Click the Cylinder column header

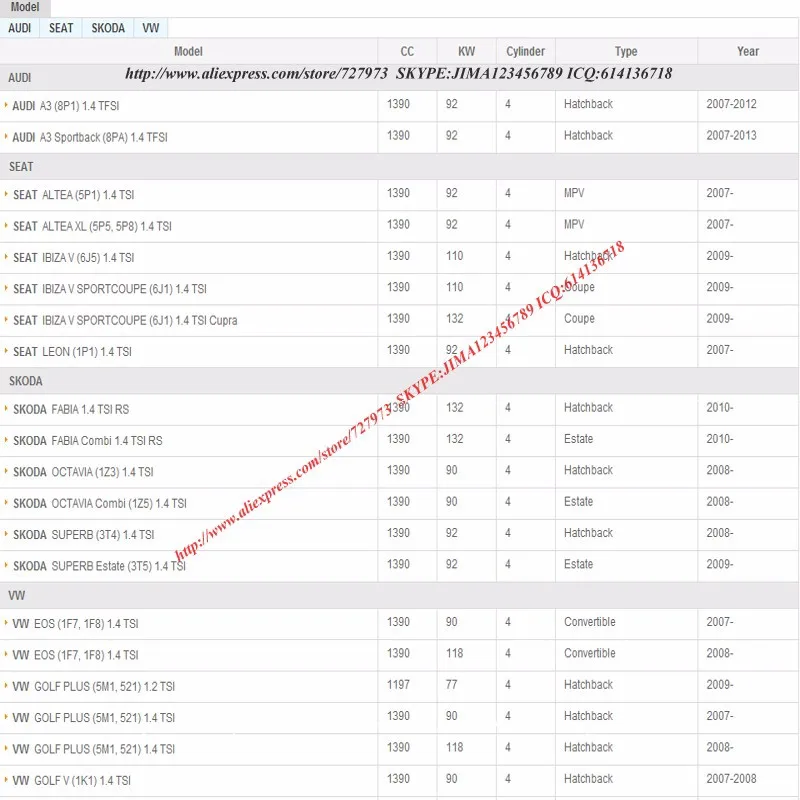tap(526, 52)
